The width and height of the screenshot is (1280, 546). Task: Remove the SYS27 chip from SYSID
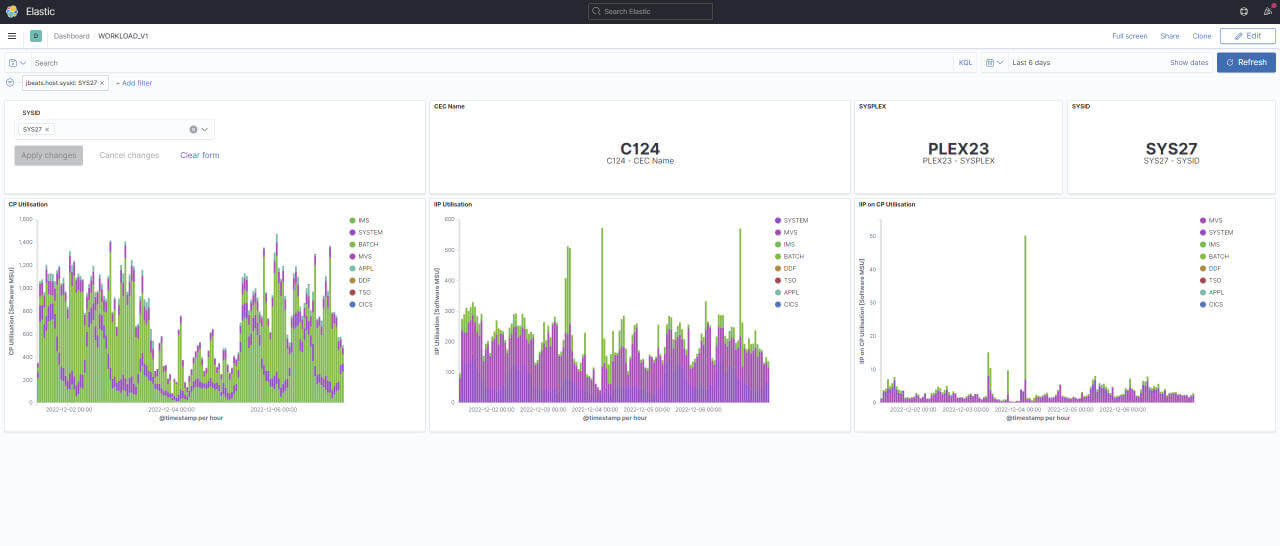click(x=47, y=129)
